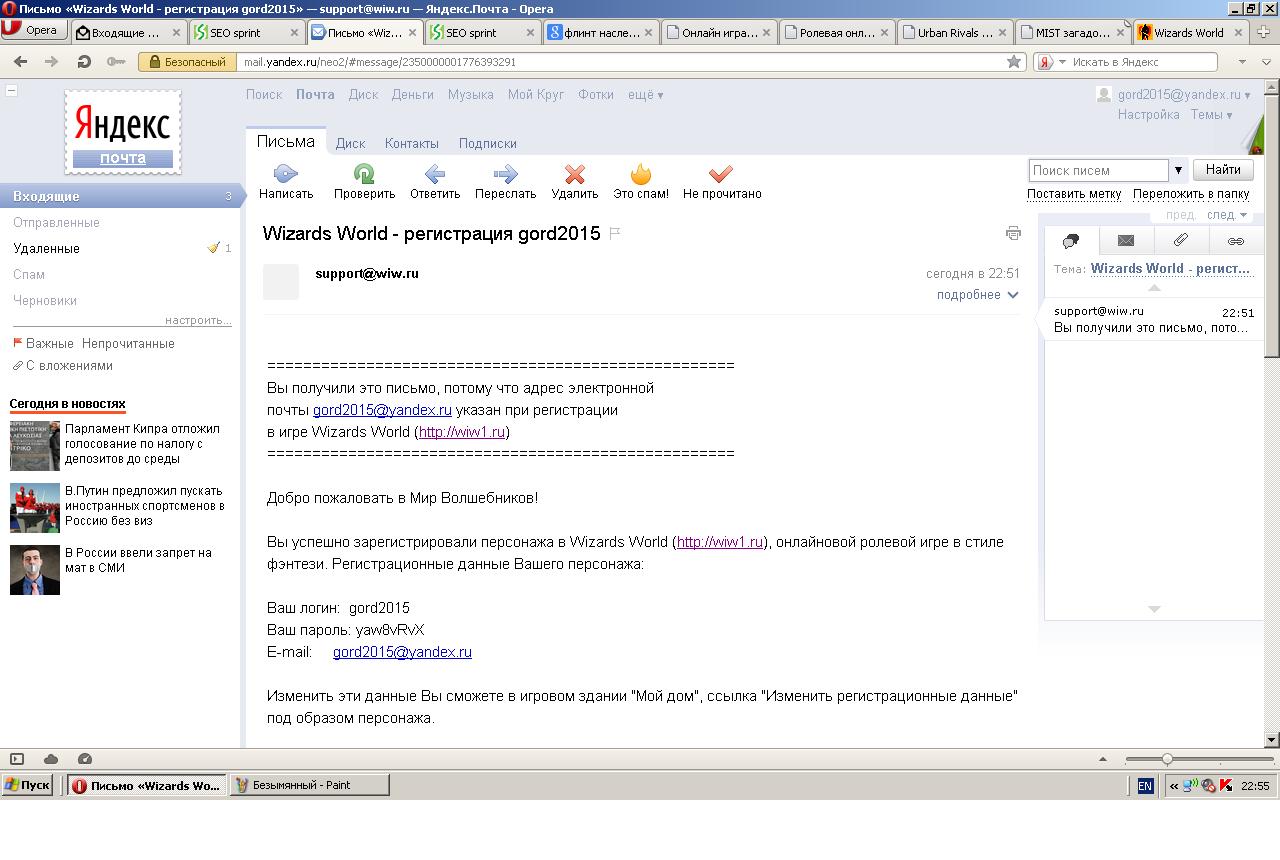Show the conversation view icon in the side panel

[x=1071, y=241]
